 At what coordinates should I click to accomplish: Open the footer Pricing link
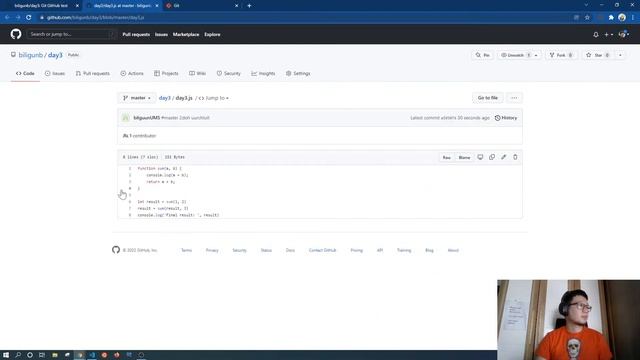tap(356, 250)
